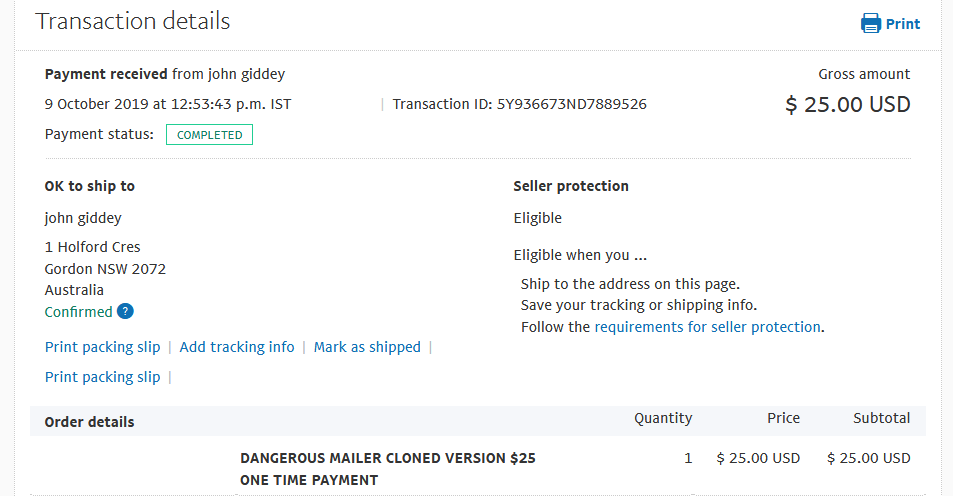Select the Subtotal column header
The image size is (953, 496).
click(881, 418)
